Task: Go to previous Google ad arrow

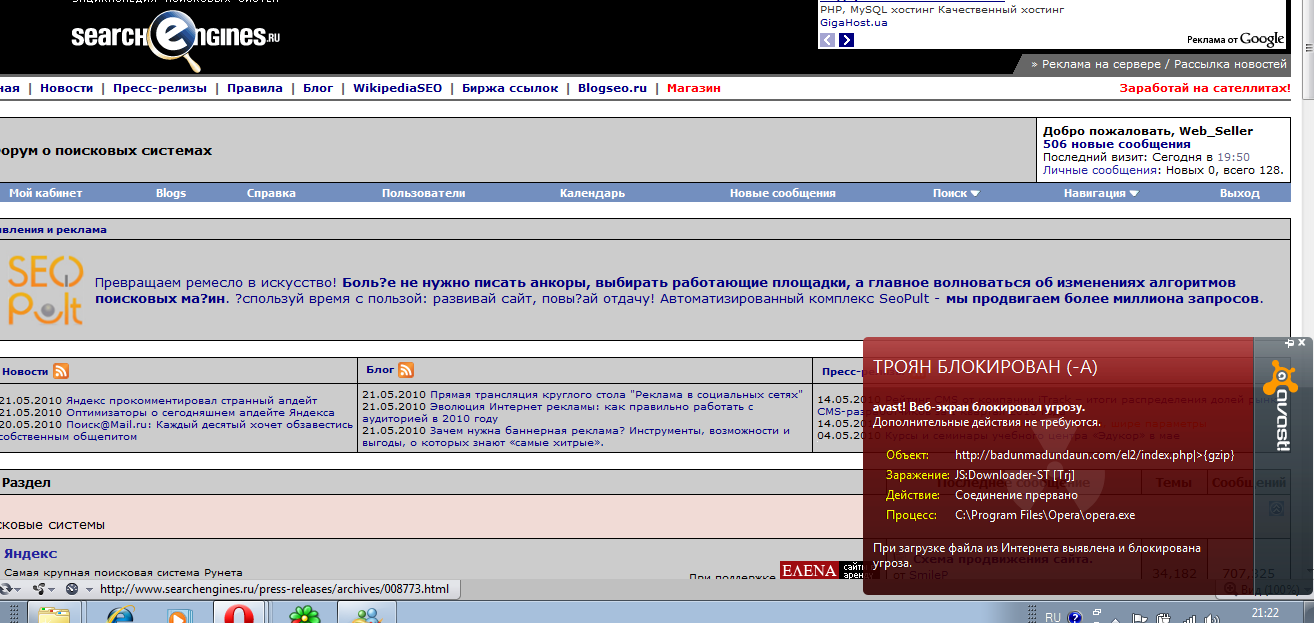Action: click(827, 40)
